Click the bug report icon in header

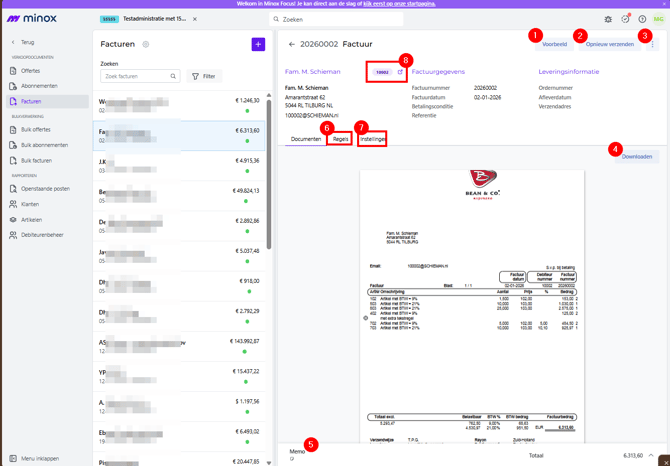pos(608,19)
